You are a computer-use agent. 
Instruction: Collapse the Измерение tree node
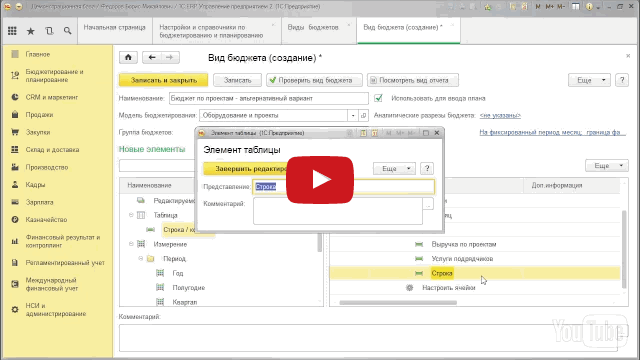(x=131, y=244)
